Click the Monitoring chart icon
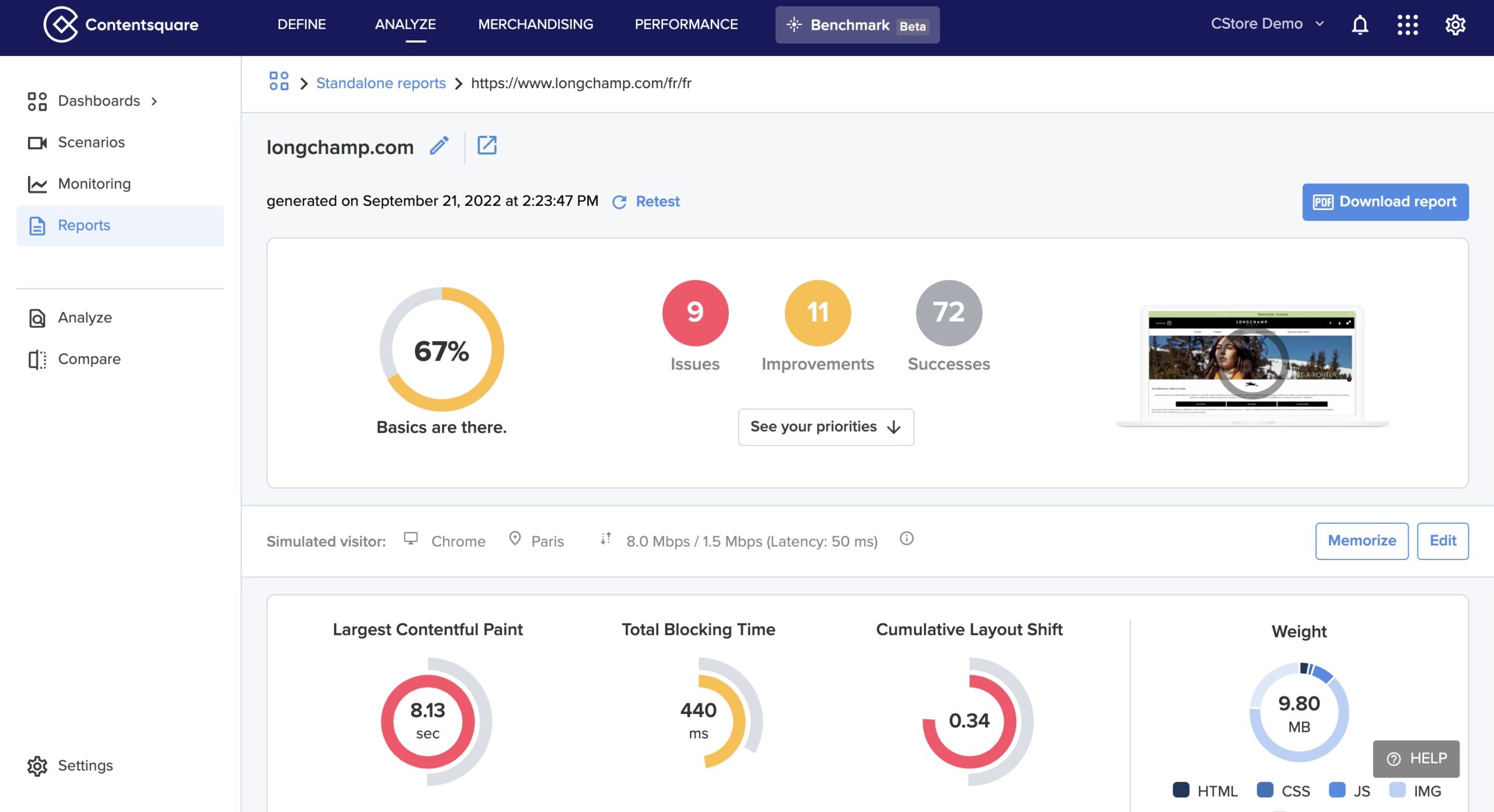 [x=37, y=184]
